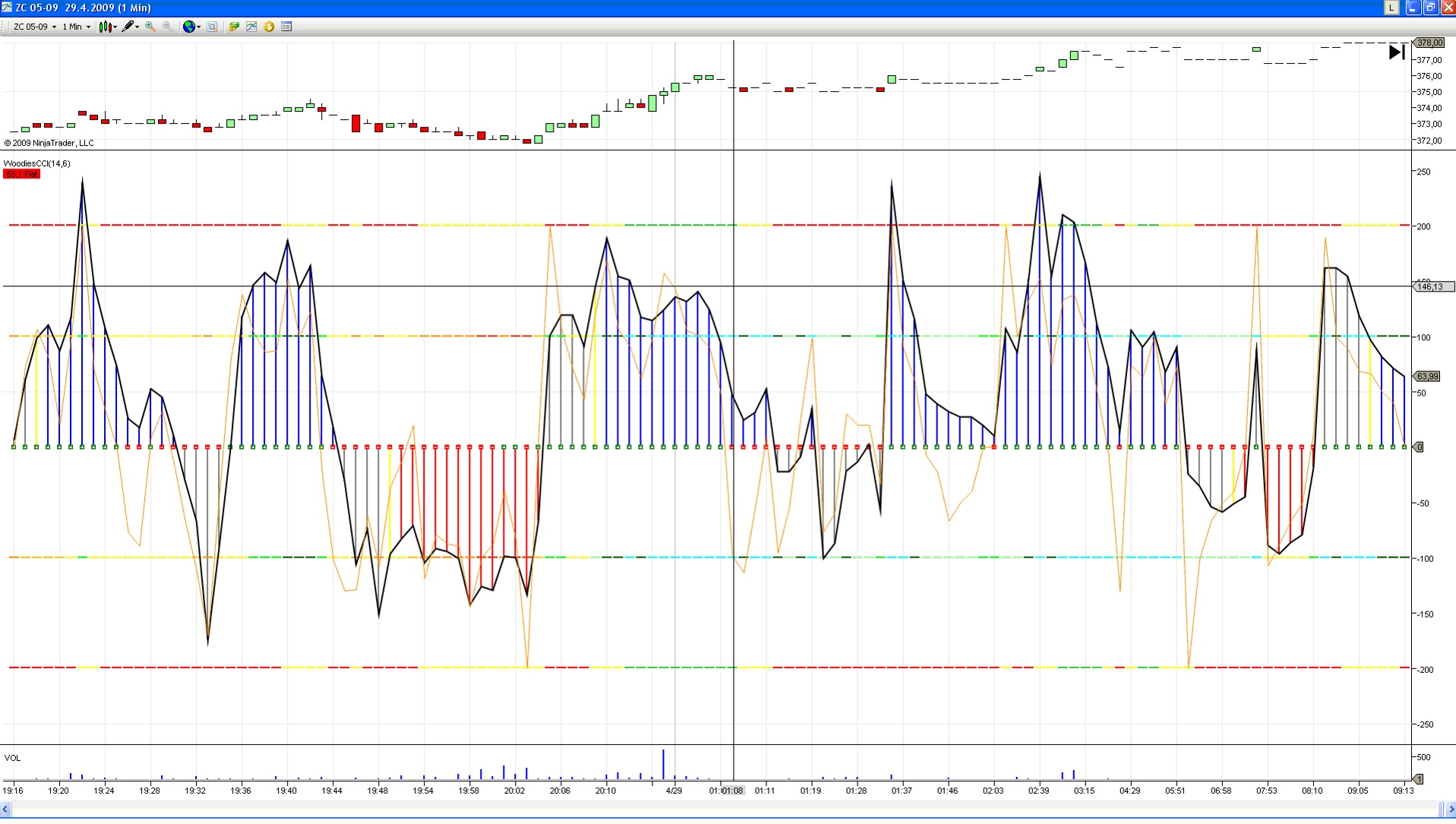Image resolution: width=1456 pixels, height=824 pixels.
Task: Click the globe icon in the toolbar
Action: pos(188,27)
